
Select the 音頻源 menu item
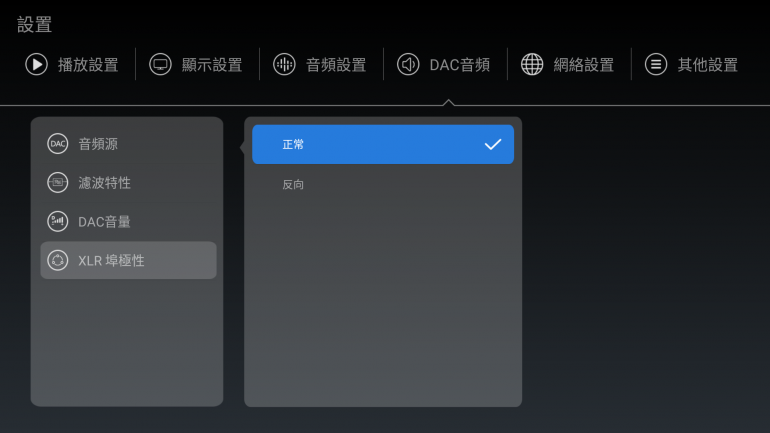point(128,144)
